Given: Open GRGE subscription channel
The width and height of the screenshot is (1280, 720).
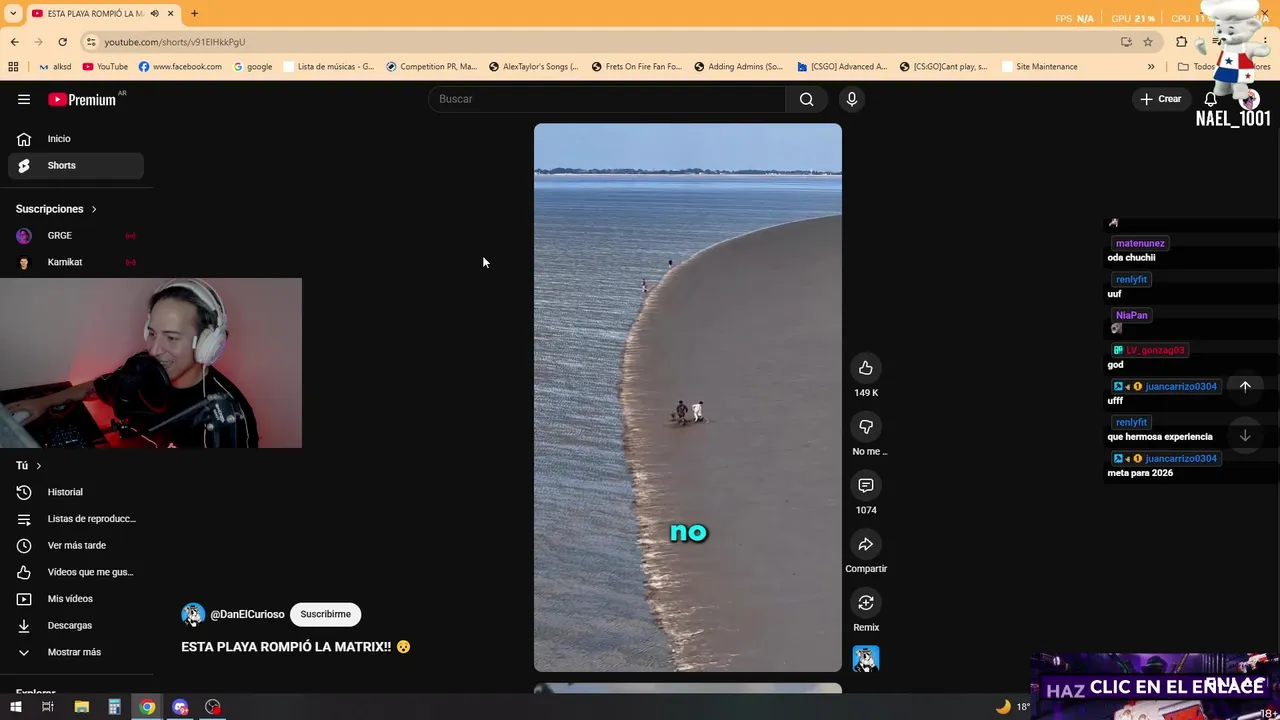Looking at the screenshot, I should [76, 235].
